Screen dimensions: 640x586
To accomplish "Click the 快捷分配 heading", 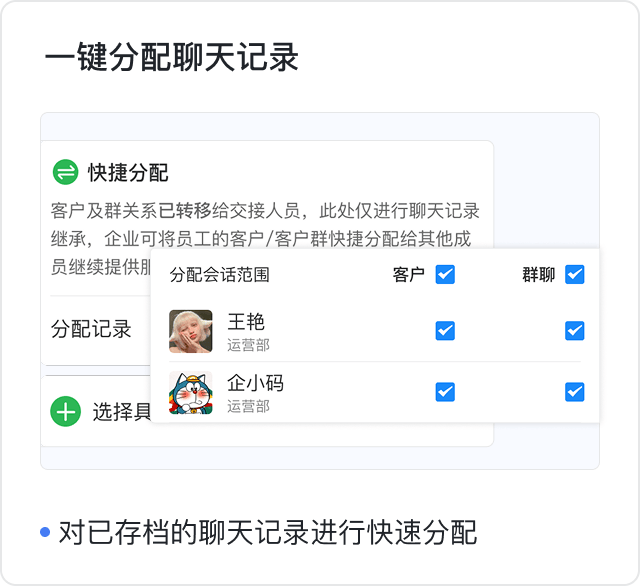I will point(128,172).
